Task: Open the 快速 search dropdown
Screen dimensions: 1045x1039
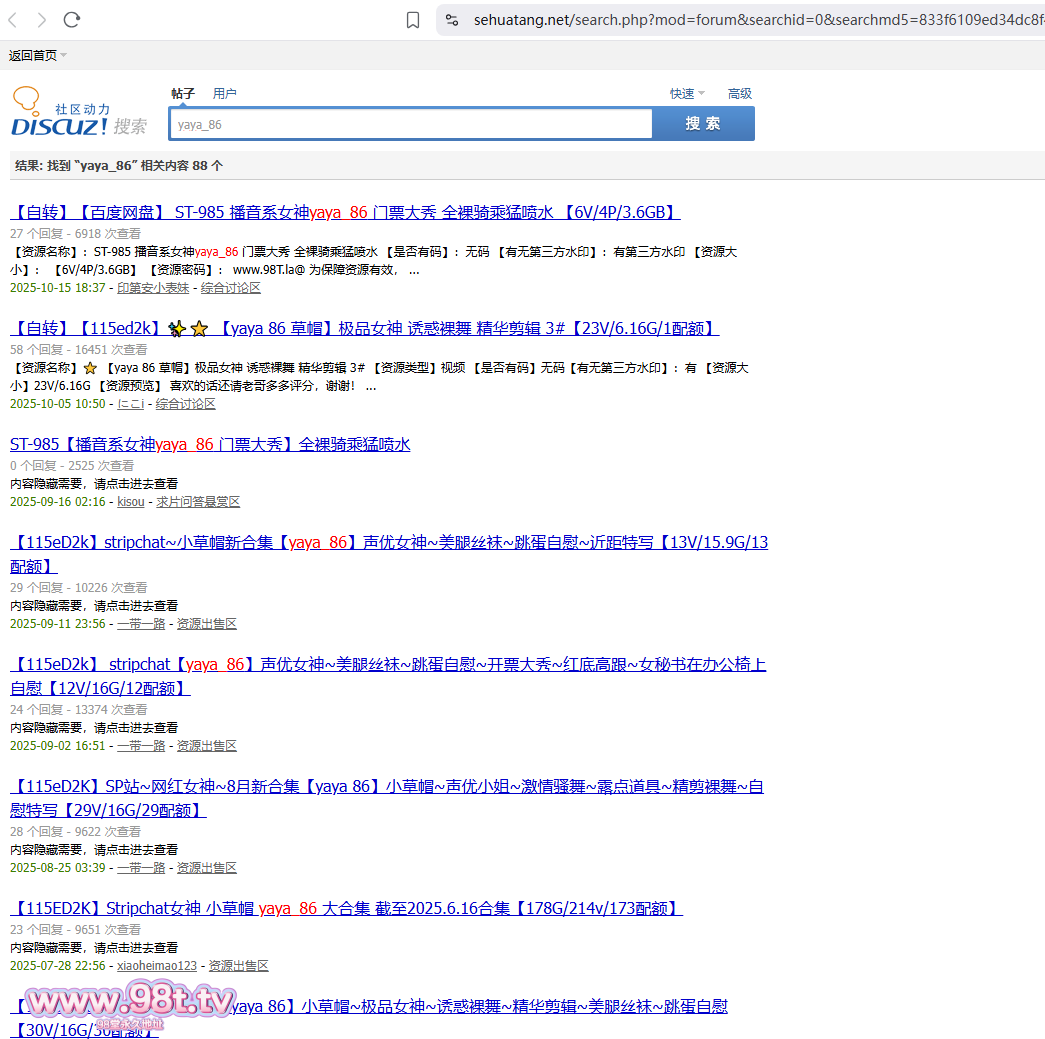Action: coord(687,94)
